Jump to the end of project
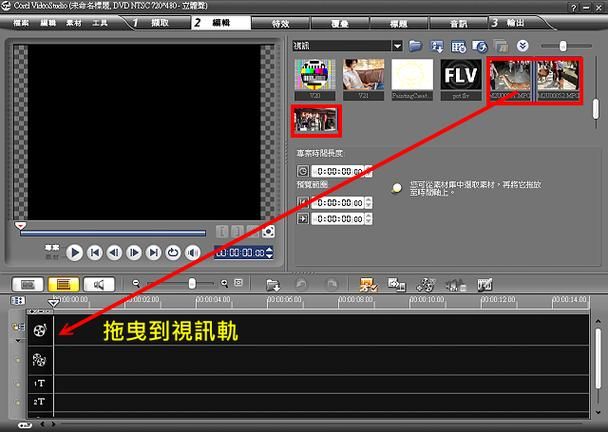 pyautogui.click(x=154, y=253)
